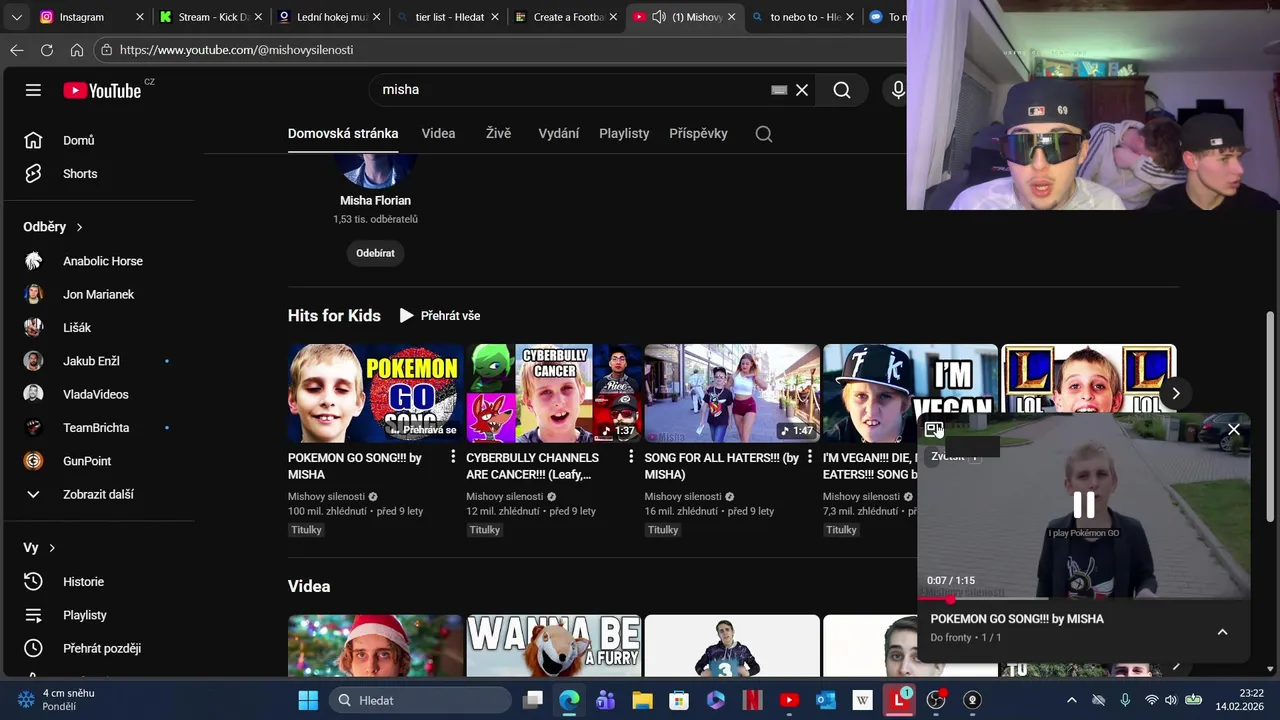Open the browser tab list dropdown arrow
This screenshot has height=720, width=1280.
[x=16, y=17]
